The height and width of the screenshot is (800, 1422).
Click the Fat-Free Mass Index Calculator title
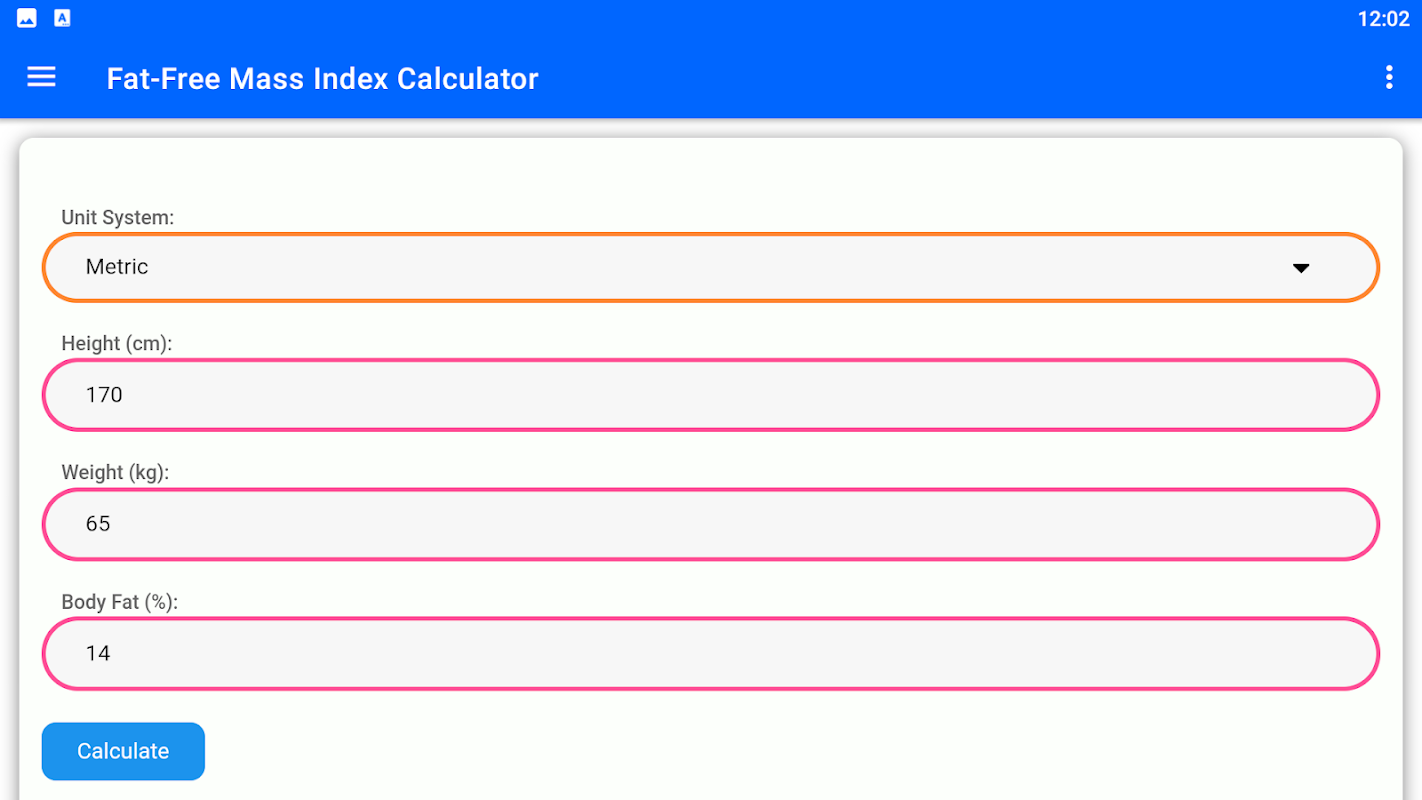coord(322,79)
